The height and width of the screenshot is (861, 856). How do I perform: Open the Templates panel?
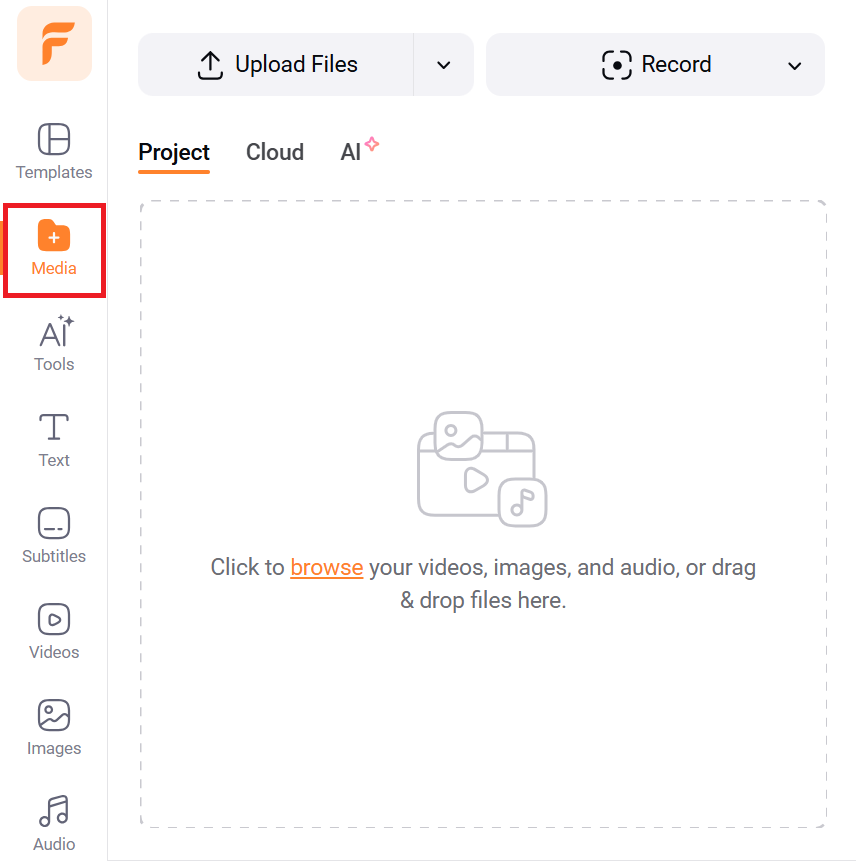pyautogui.click(x=54, y=152)
